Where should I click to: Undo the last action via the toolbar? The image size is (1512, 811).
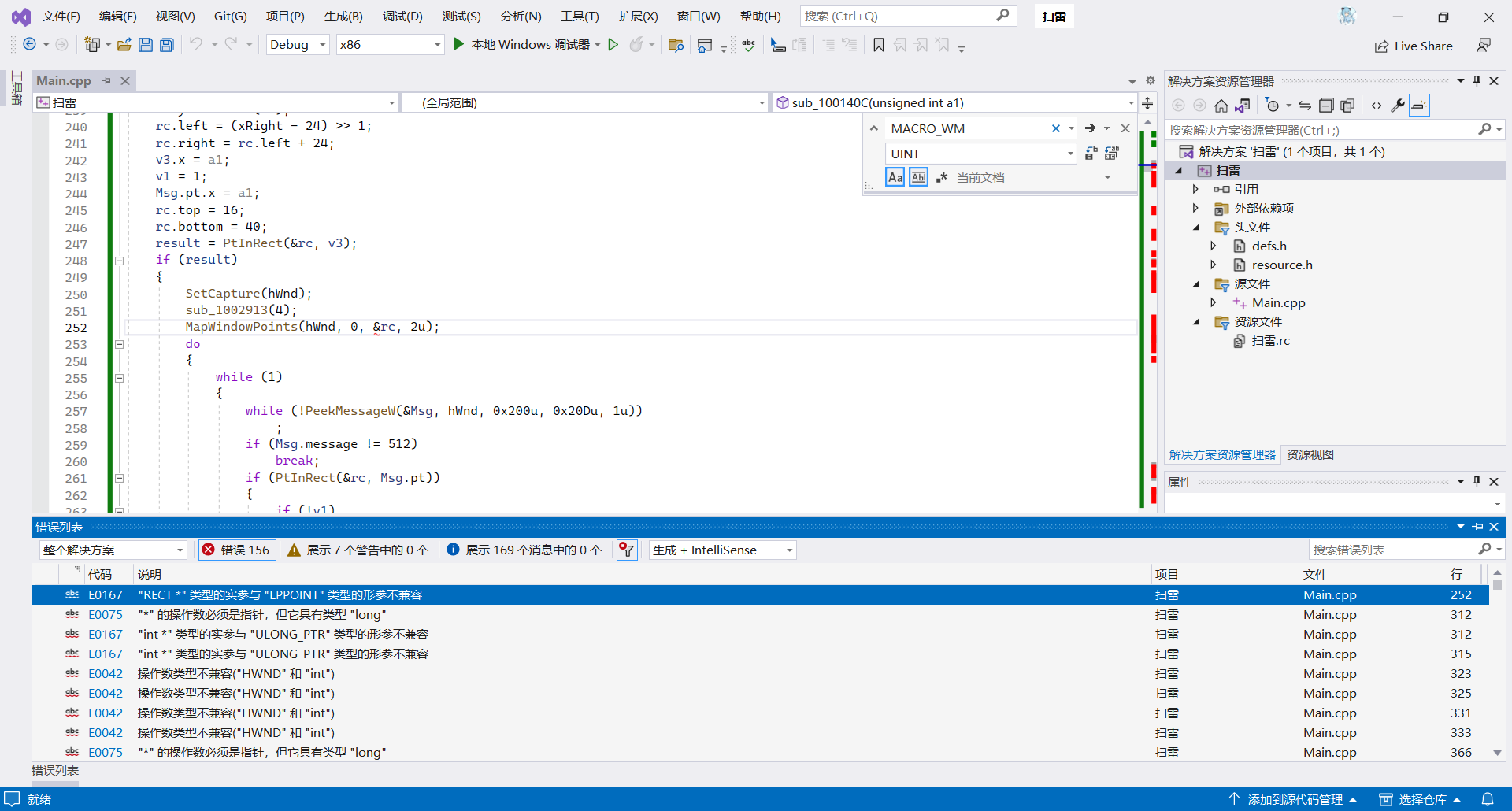(196, 45)
